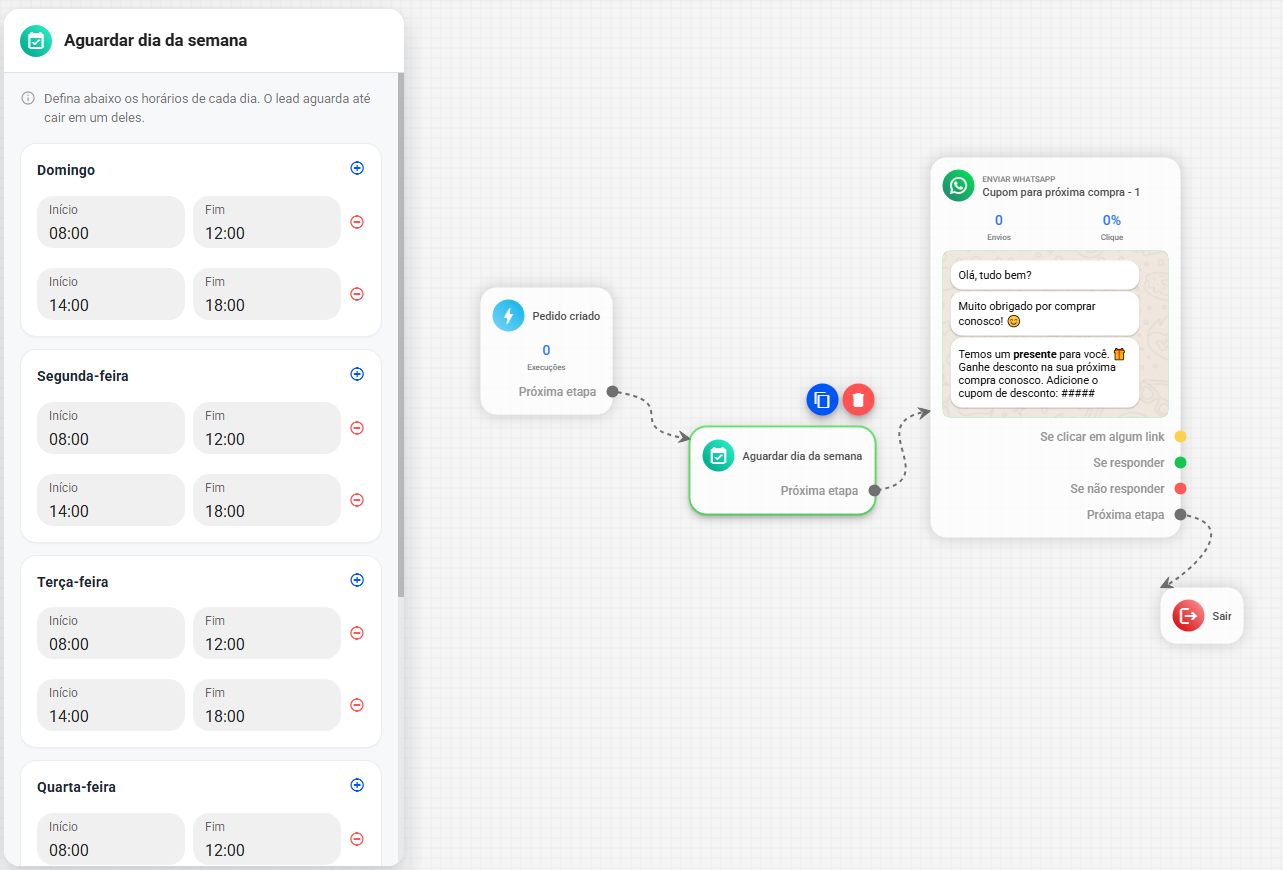Screen dimensions: 1283x870
Task: Click the 'Se não responder' red connector dot
Action: [1180, 489]
